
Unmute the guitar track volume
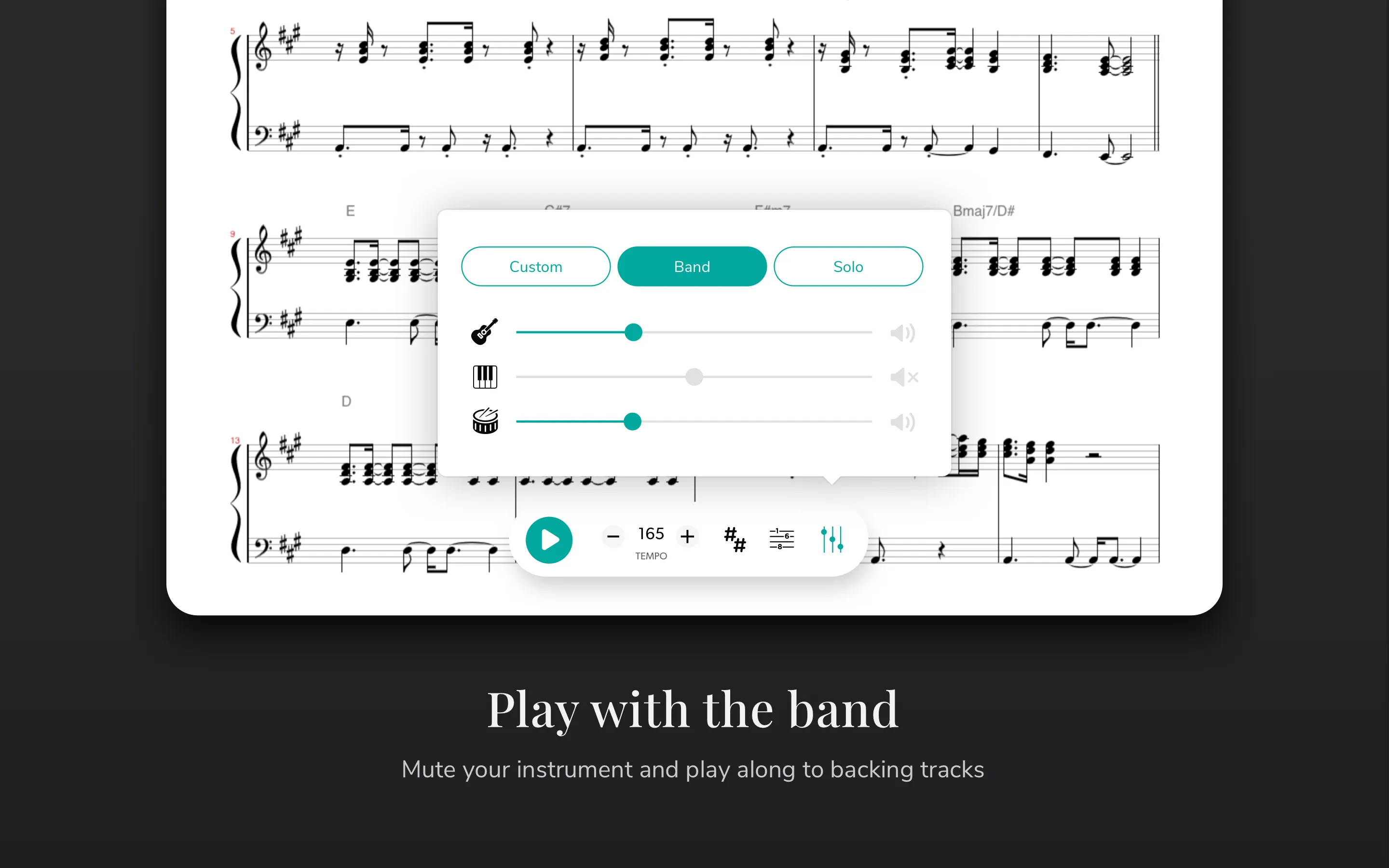pos(901,334)
